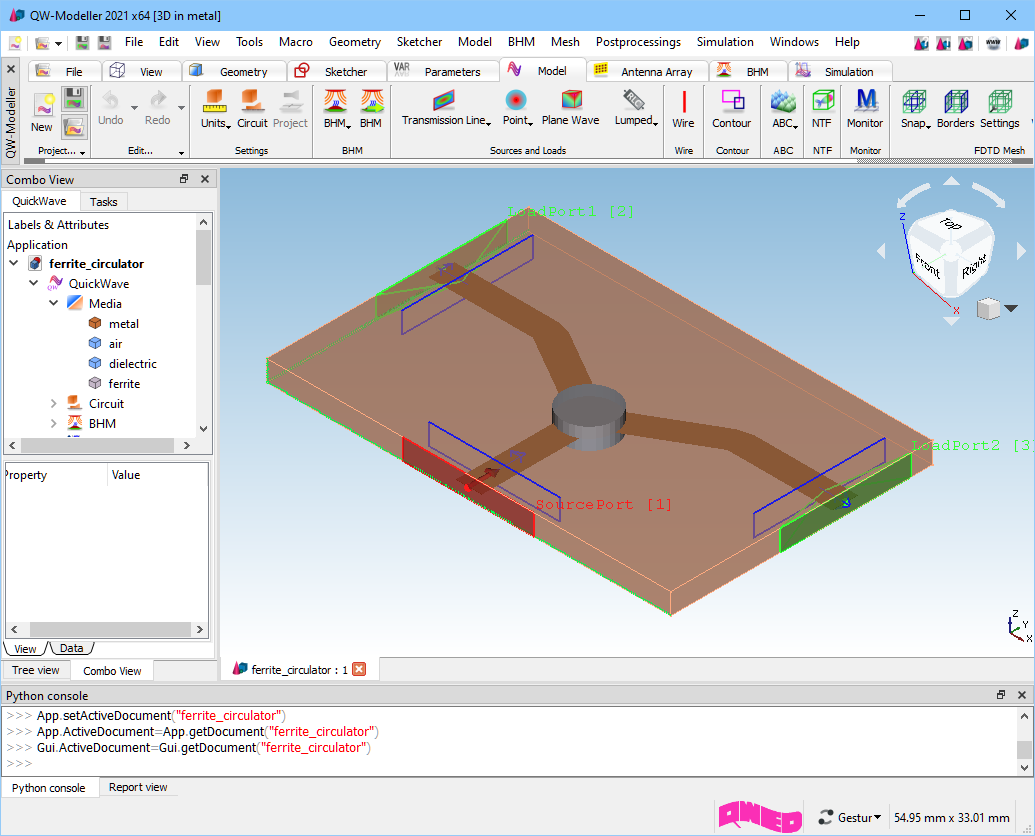Switch to the Report view tab
This screenshot has width=1035, height=836.
point(138,787)
